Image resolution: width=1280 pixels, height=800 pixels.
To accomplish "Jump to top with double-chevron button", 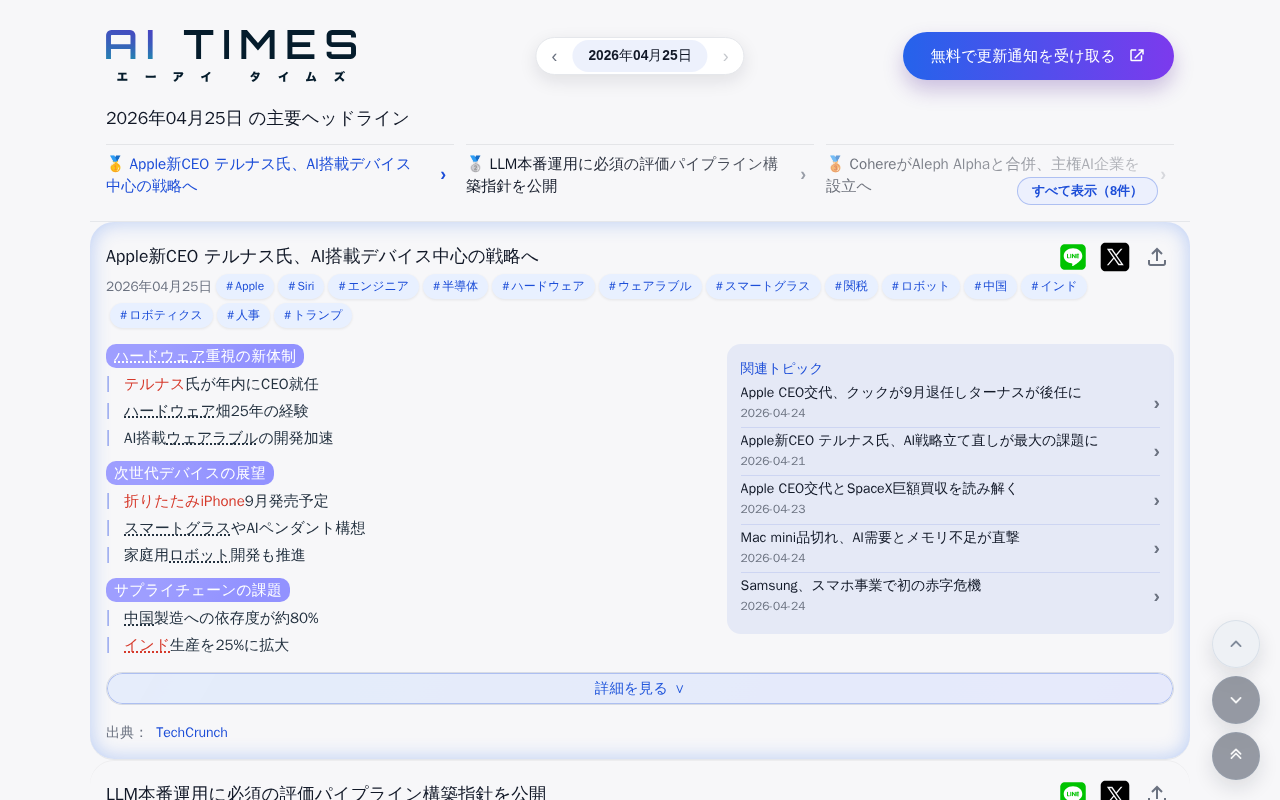I will click(x=1236, y=756).
